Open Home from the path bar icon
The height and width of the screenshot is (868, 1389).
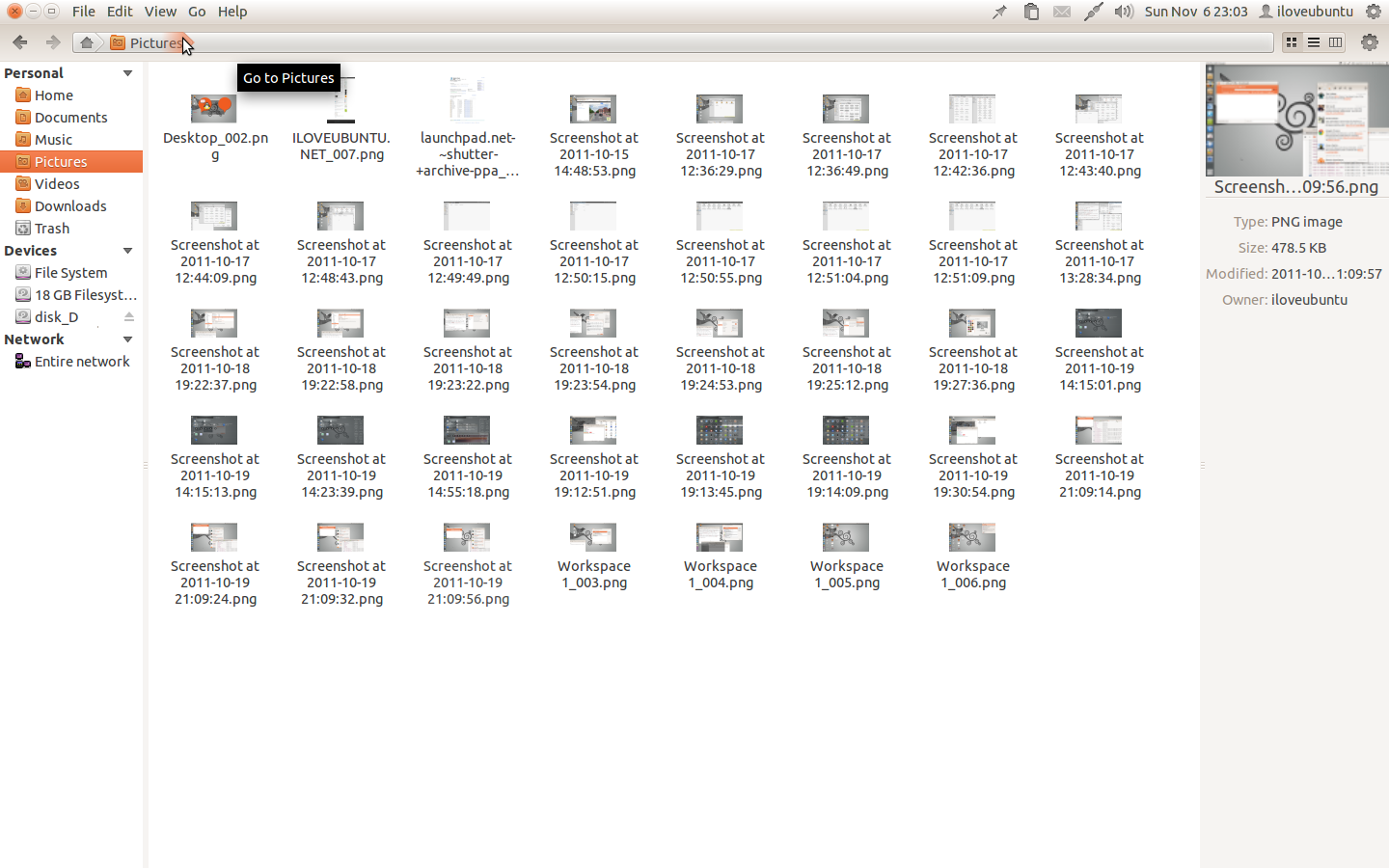click(x=87, y=42)
